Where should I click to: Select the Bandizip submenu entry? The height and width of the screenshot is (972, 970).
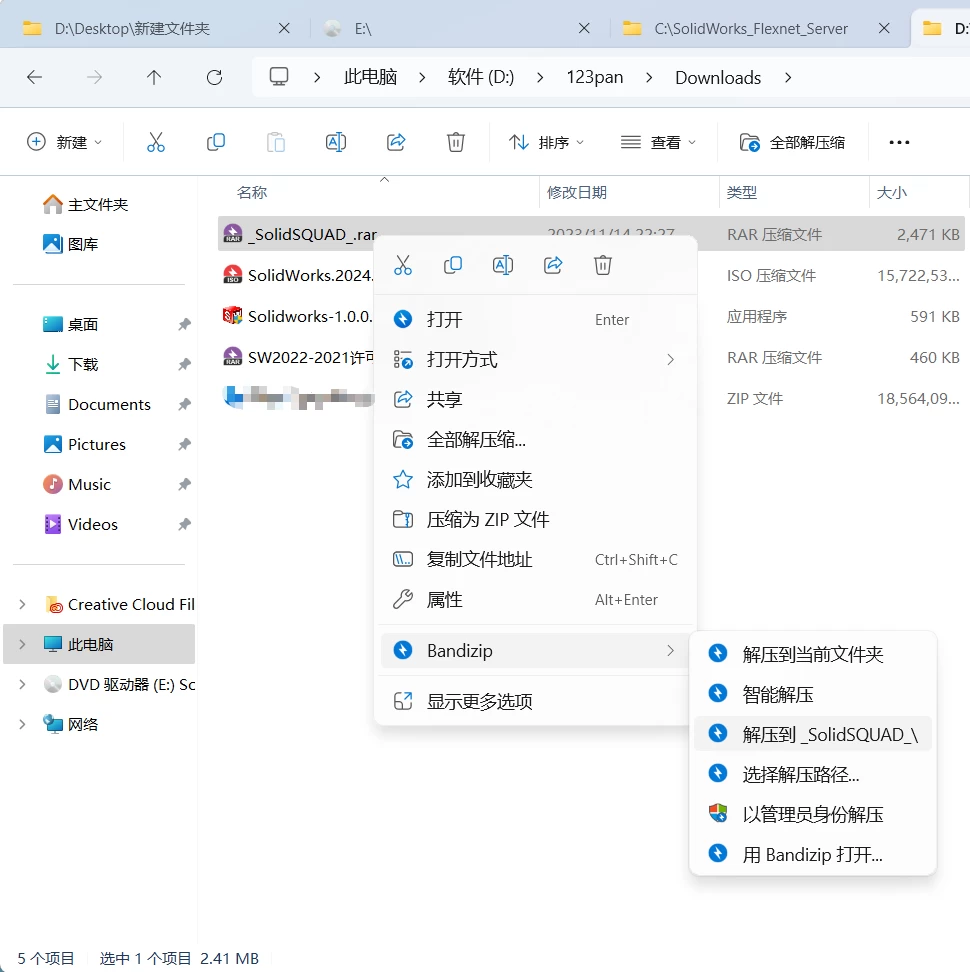click(536, 651)
